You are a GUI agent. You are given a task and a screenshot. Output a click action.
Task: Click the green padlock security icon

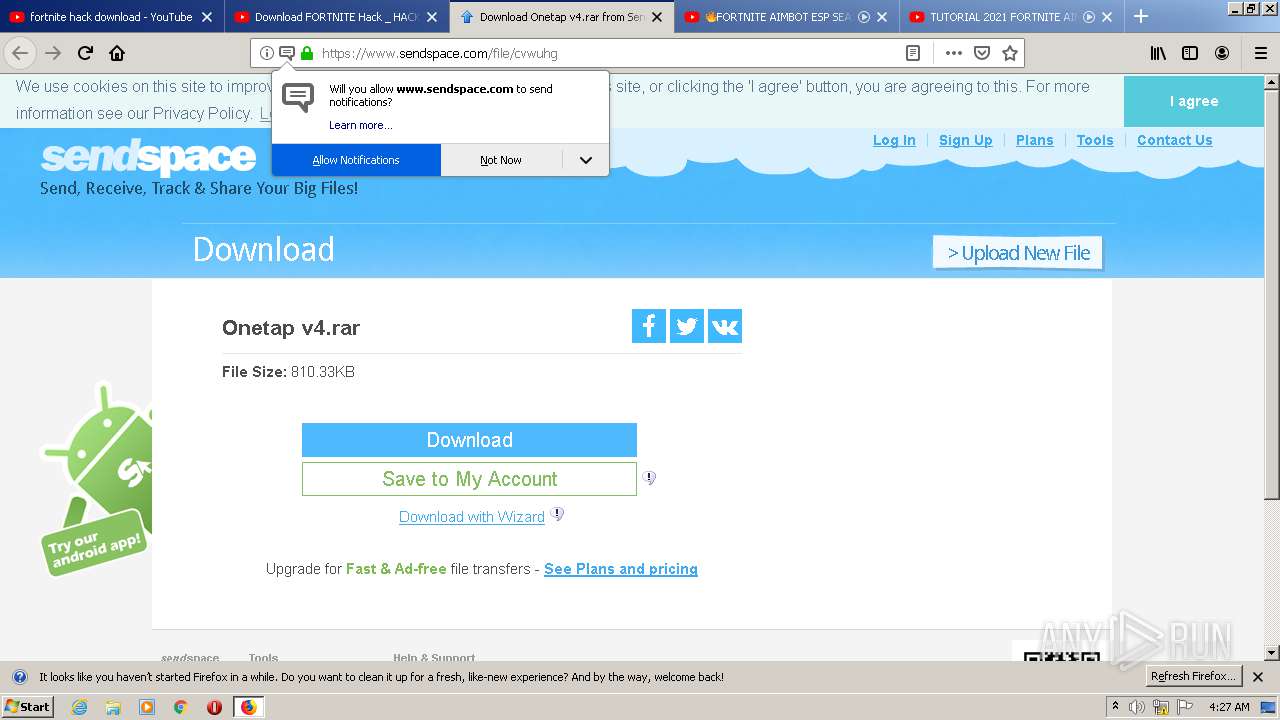307,53
